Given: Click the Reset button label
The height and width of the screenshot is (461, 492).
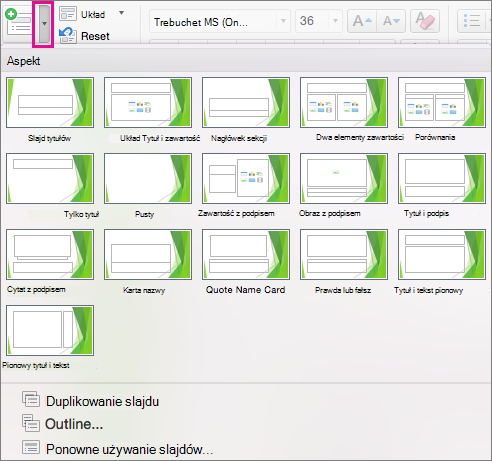Looking at the screenshot, I should 95,36.
